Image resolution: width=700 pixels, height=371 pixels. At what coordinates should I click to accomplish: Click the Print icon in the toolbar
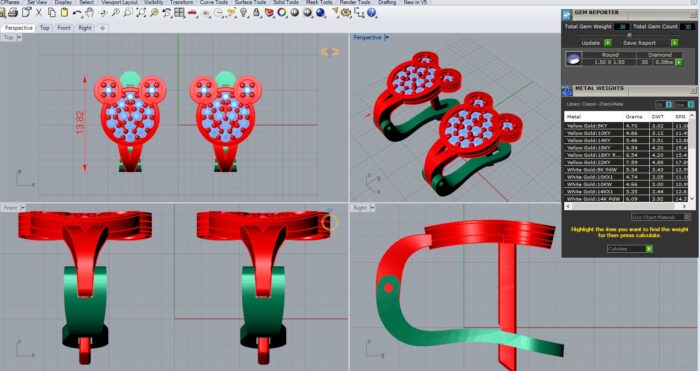coord(13,13)
